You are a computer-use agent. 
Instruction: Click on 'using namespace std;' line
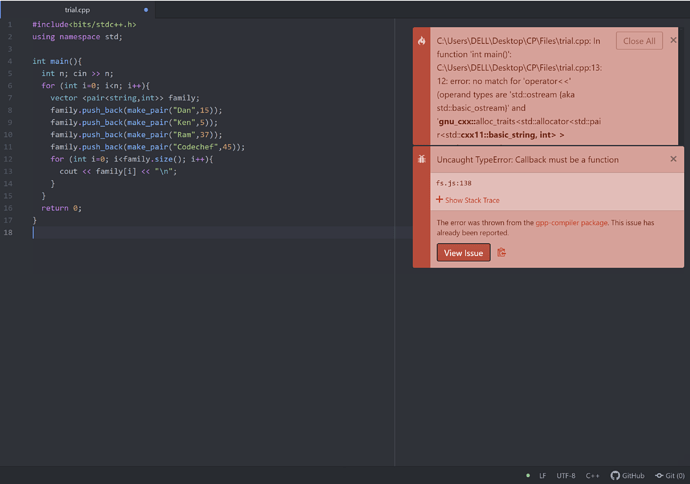77,37
